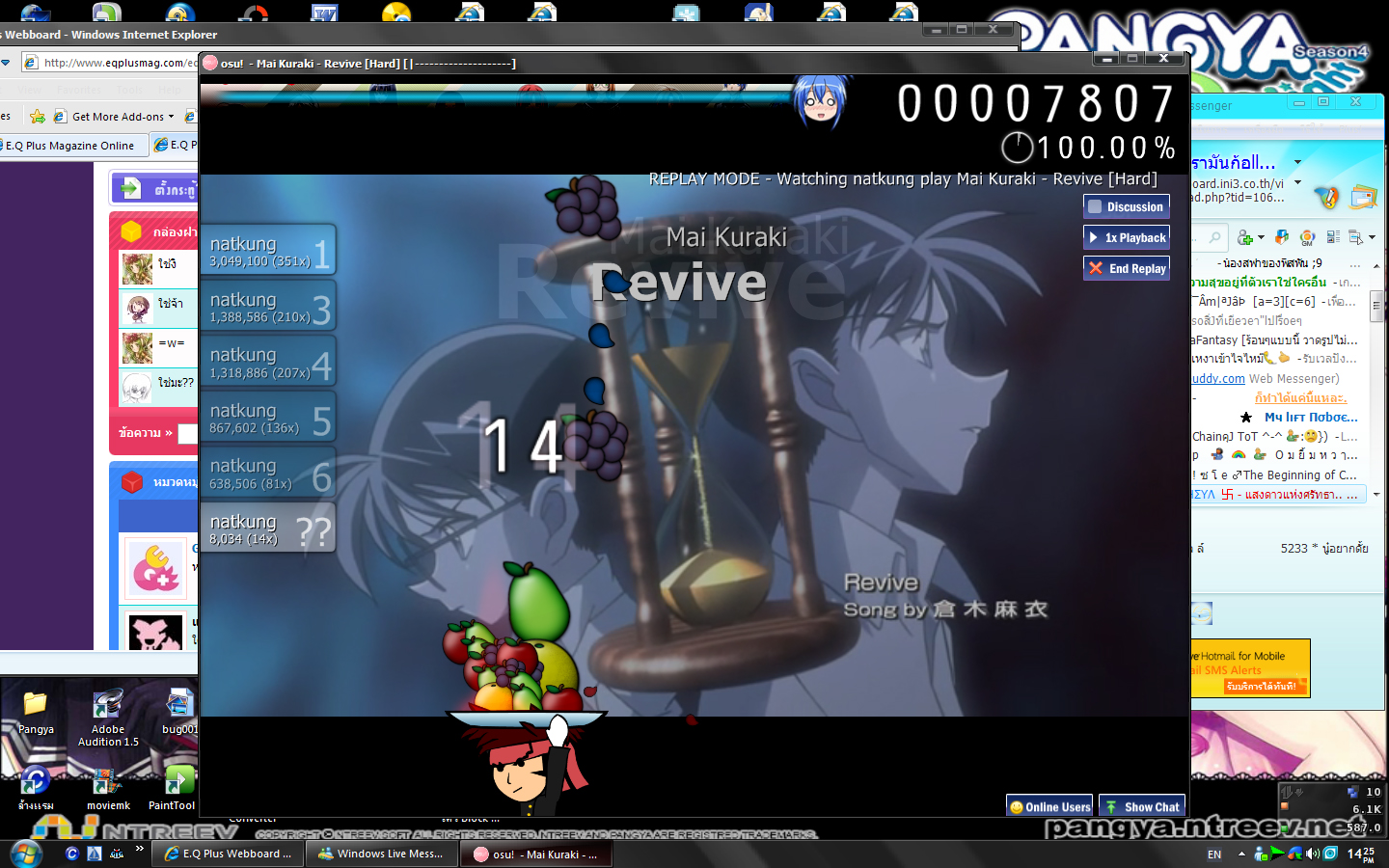This screenshot has width=1389, height=868.
Task: Click the Messenger search magnifier icon
Action: (1214, 237)
